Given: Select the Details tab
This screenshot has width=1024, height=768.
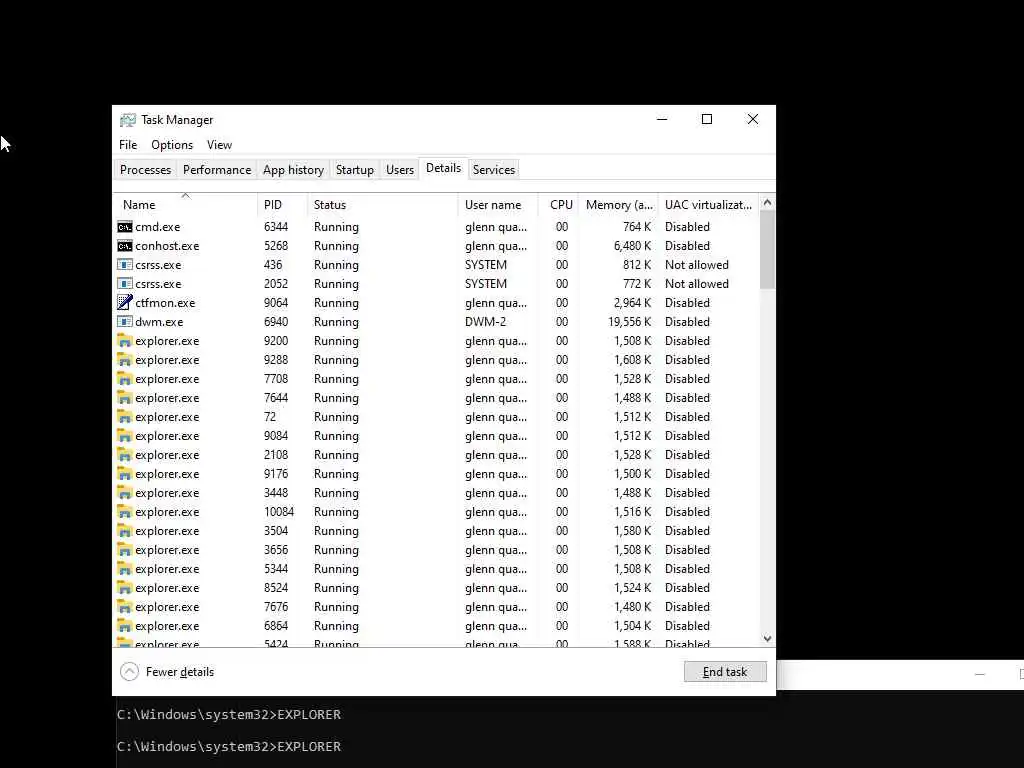Looking at the screenshot, I should (x=443, y=168).
